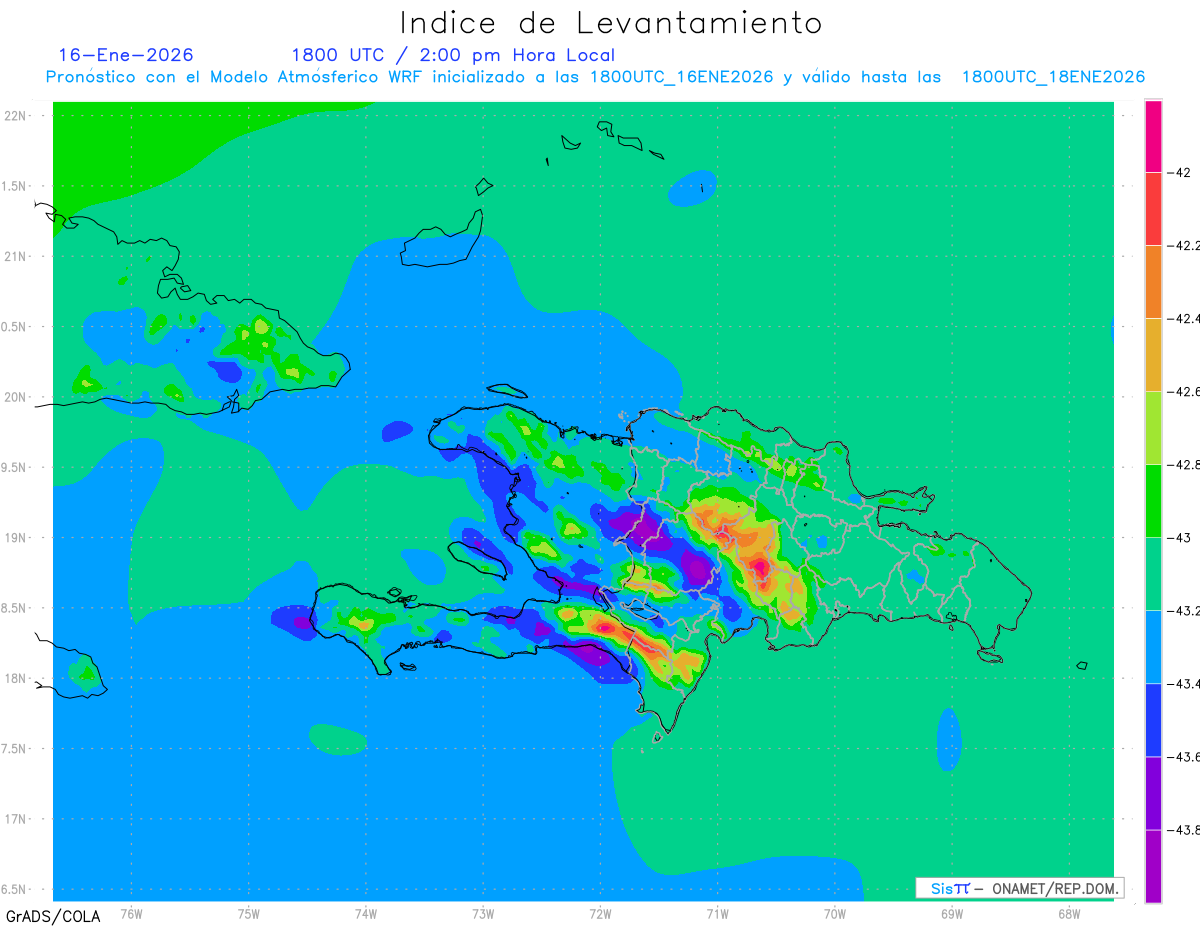Viewport: 1200px width, 927px height.
Task: Click the '-42.2' legend value
Action: 1185,246
